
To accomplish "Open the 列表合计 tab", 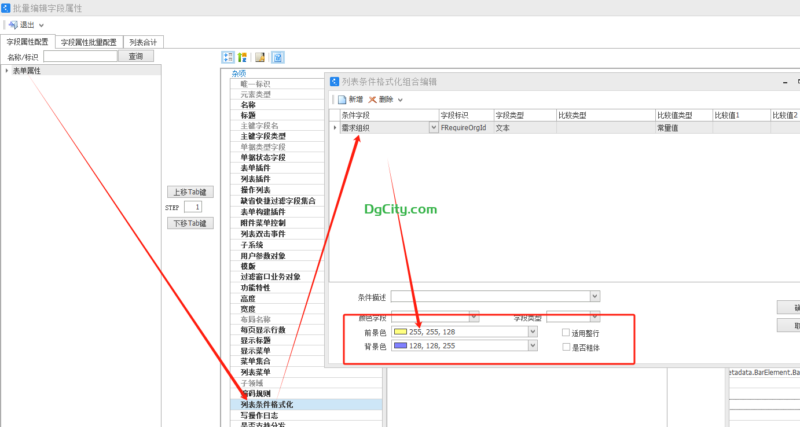I will click(143, 42).
